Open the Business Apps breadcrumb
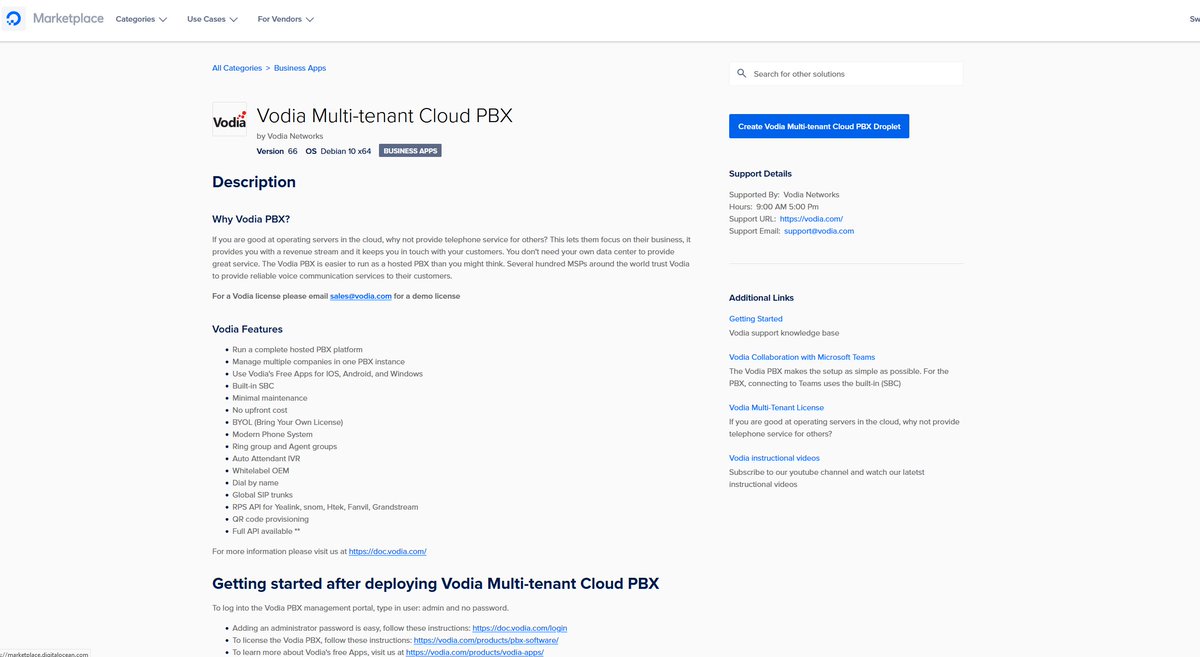 (x=300, y=68)
